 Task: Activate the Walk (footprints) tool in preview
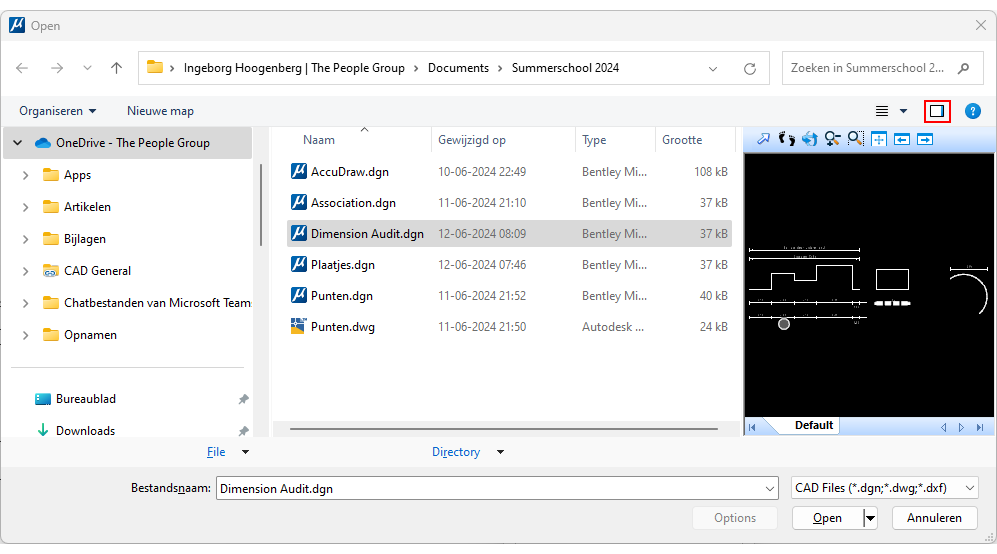pos(787,139)
